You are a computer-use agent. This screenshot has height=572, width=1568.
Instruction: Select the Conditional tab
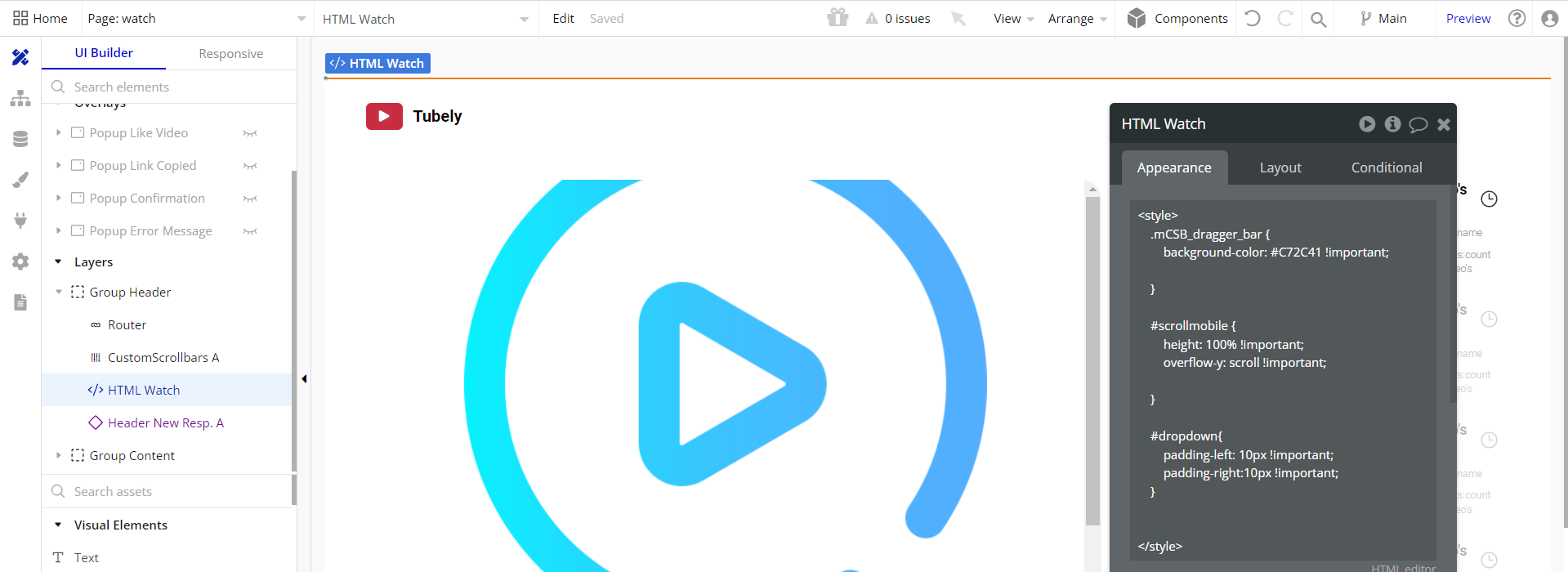pos(1387,168)
